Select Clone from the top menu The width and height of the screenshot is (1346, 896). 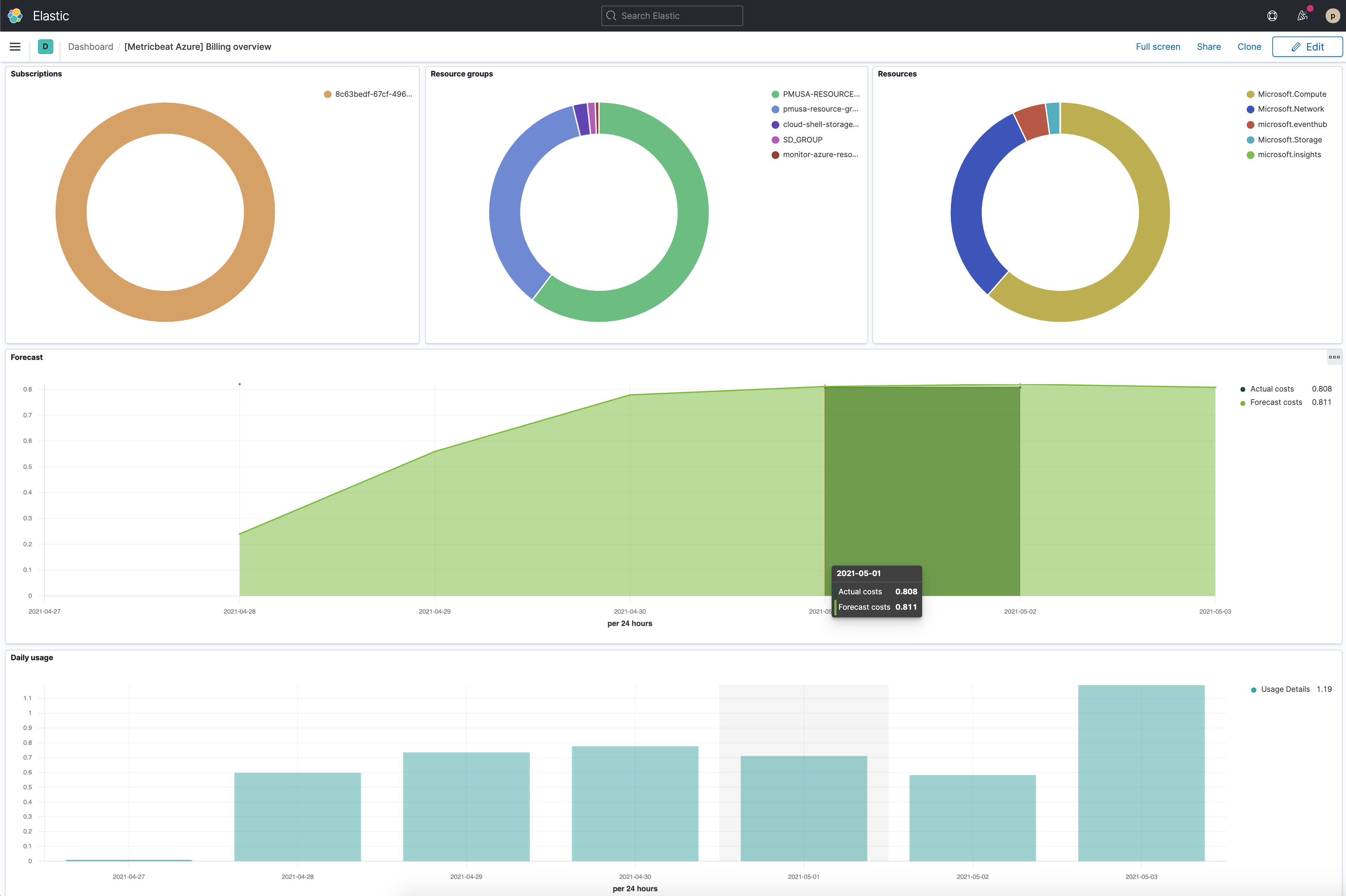click(x=1249, y=46)
